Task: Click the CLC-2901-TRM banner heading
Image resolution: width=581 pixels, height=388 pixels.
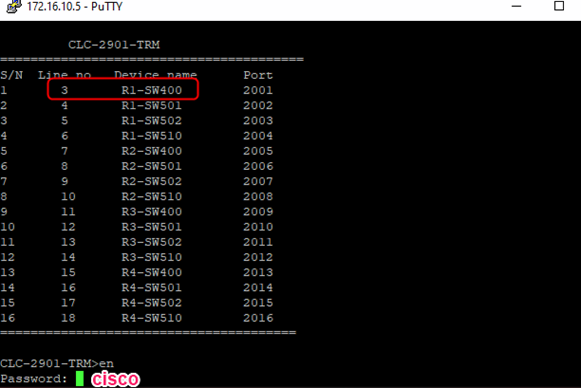Action: pyautogui.click(x=114, y=45)
